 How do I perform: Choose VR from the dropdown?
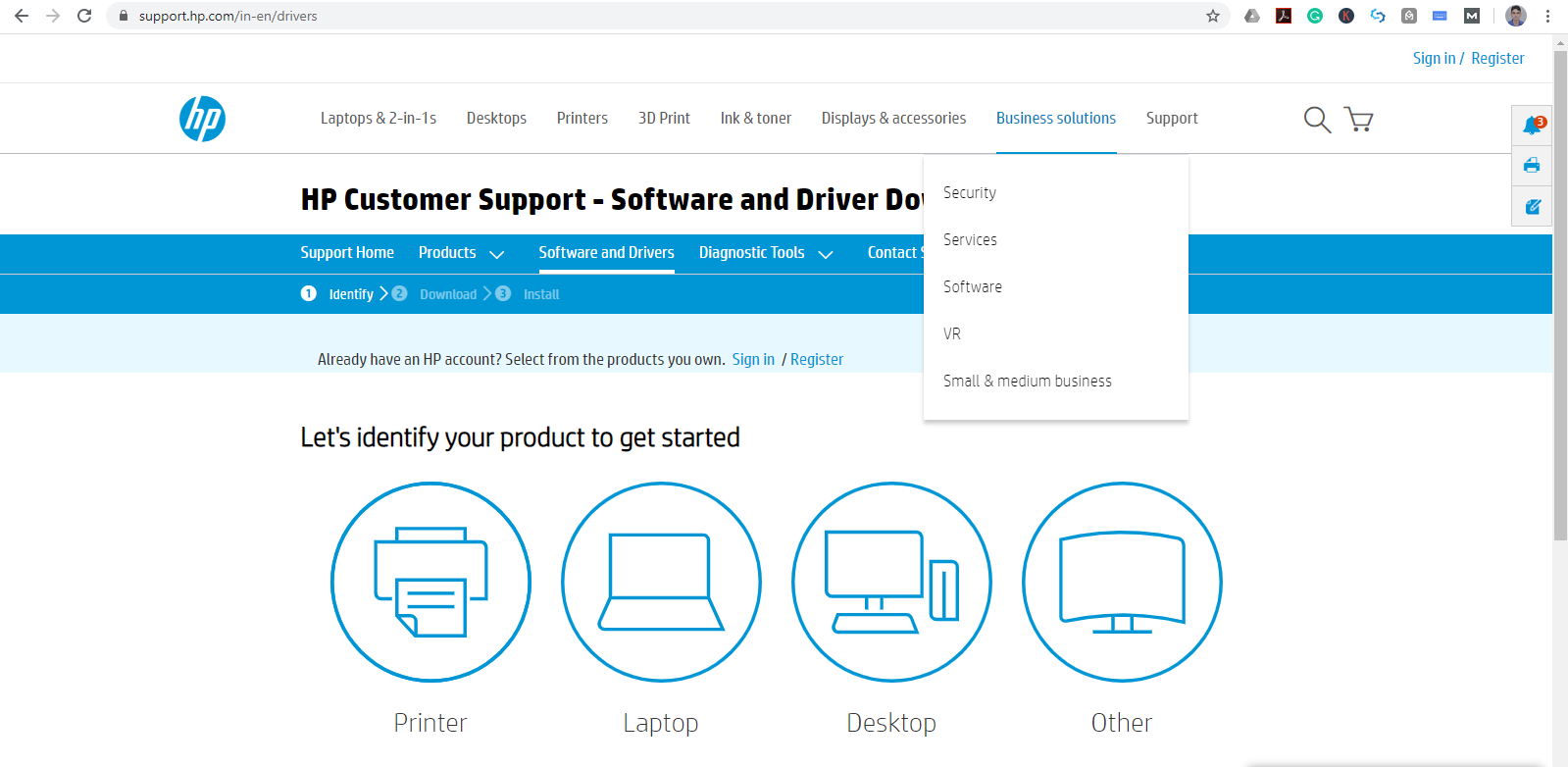pyautogui.click(x=952, y=333)
